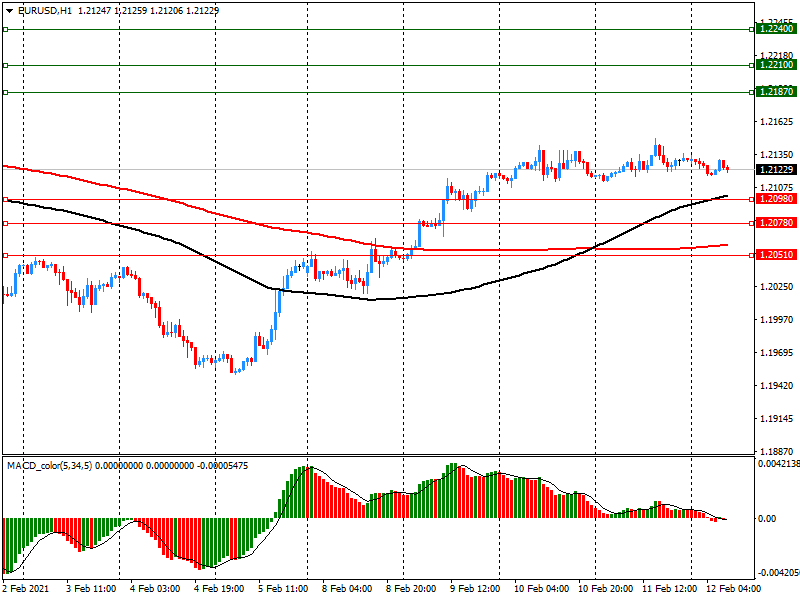Click the 1.22100 green price label
Image resolution: width=800 pixels, height=600 pixels.
tap(776, 65)
